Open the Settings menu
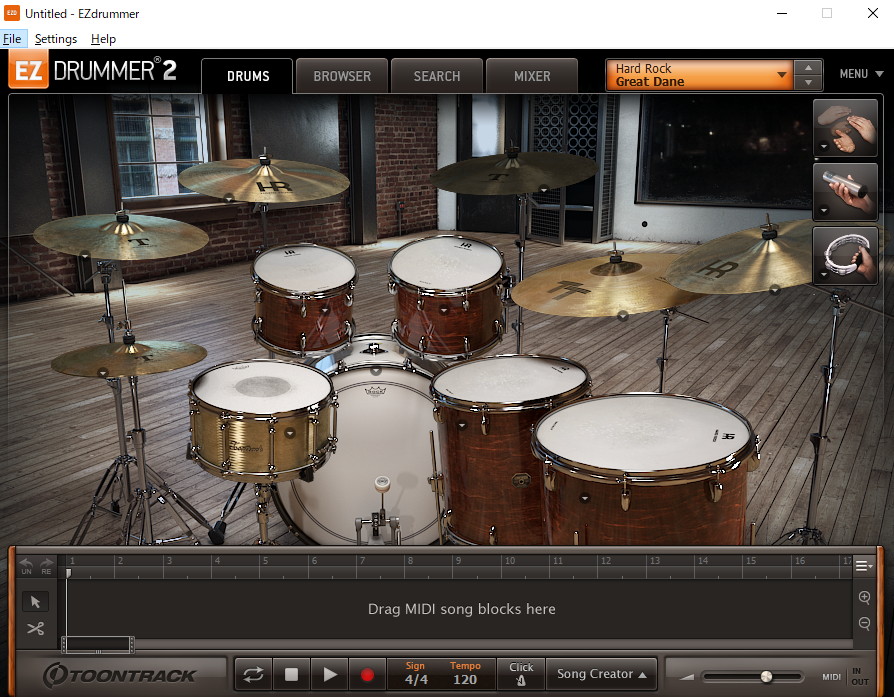 56,39
